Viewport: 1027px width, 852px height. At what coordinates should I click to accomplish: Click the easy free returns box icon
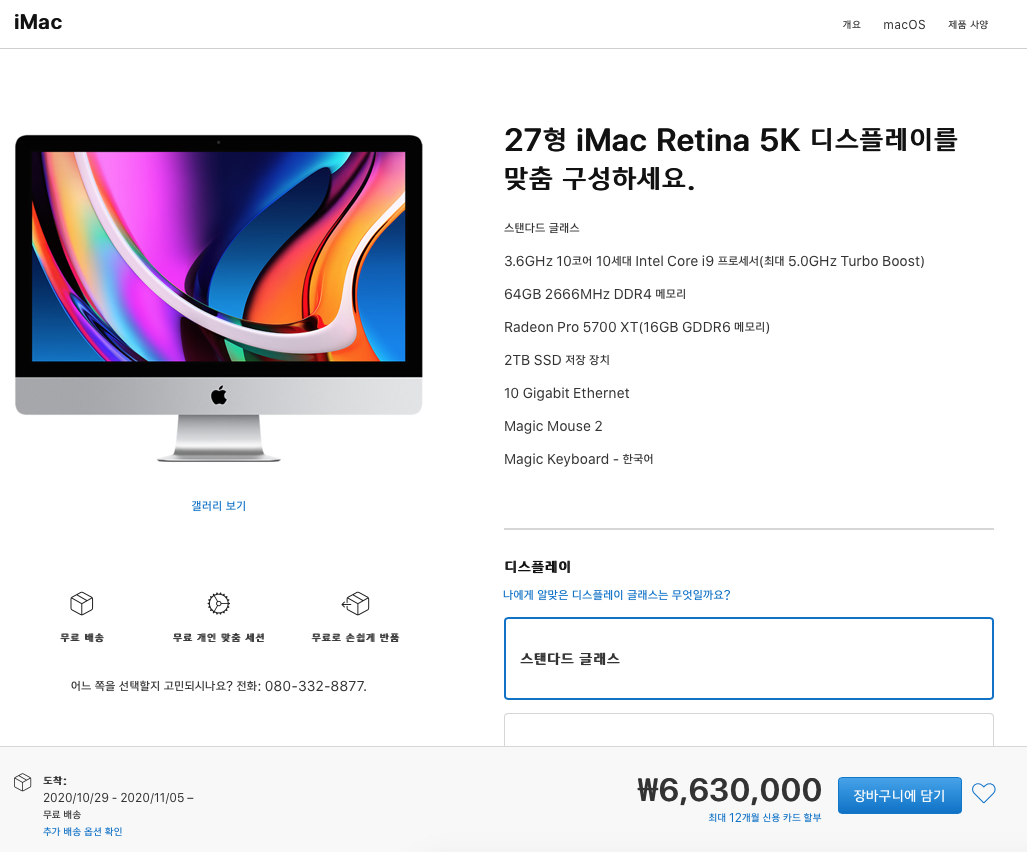click(x=356, y=603)
